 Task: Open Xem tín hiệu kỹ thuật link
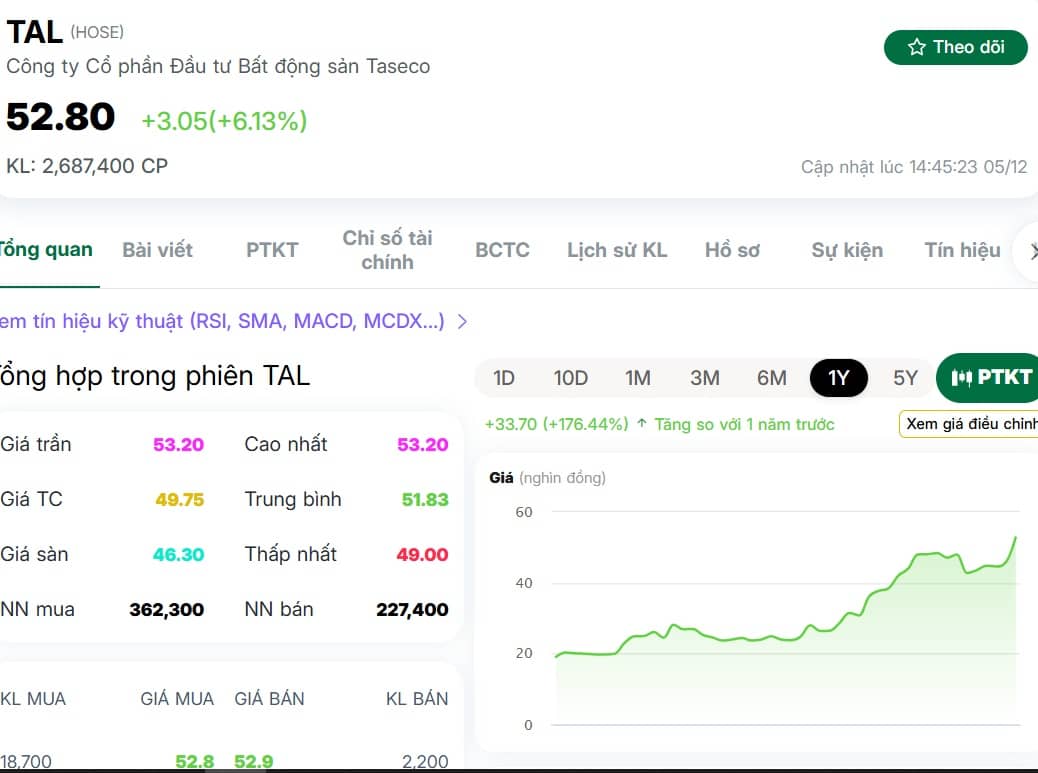[220, 321]
